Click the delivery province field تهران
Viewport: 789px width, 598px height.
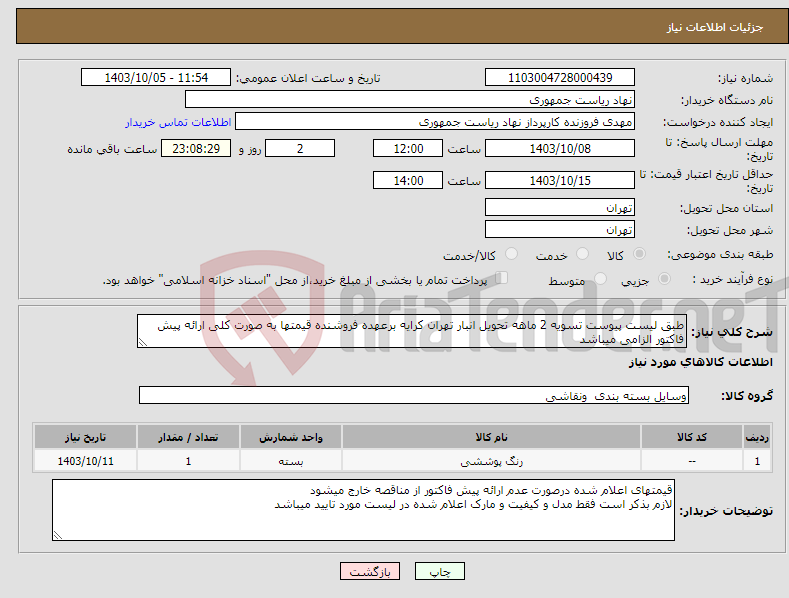560,207
